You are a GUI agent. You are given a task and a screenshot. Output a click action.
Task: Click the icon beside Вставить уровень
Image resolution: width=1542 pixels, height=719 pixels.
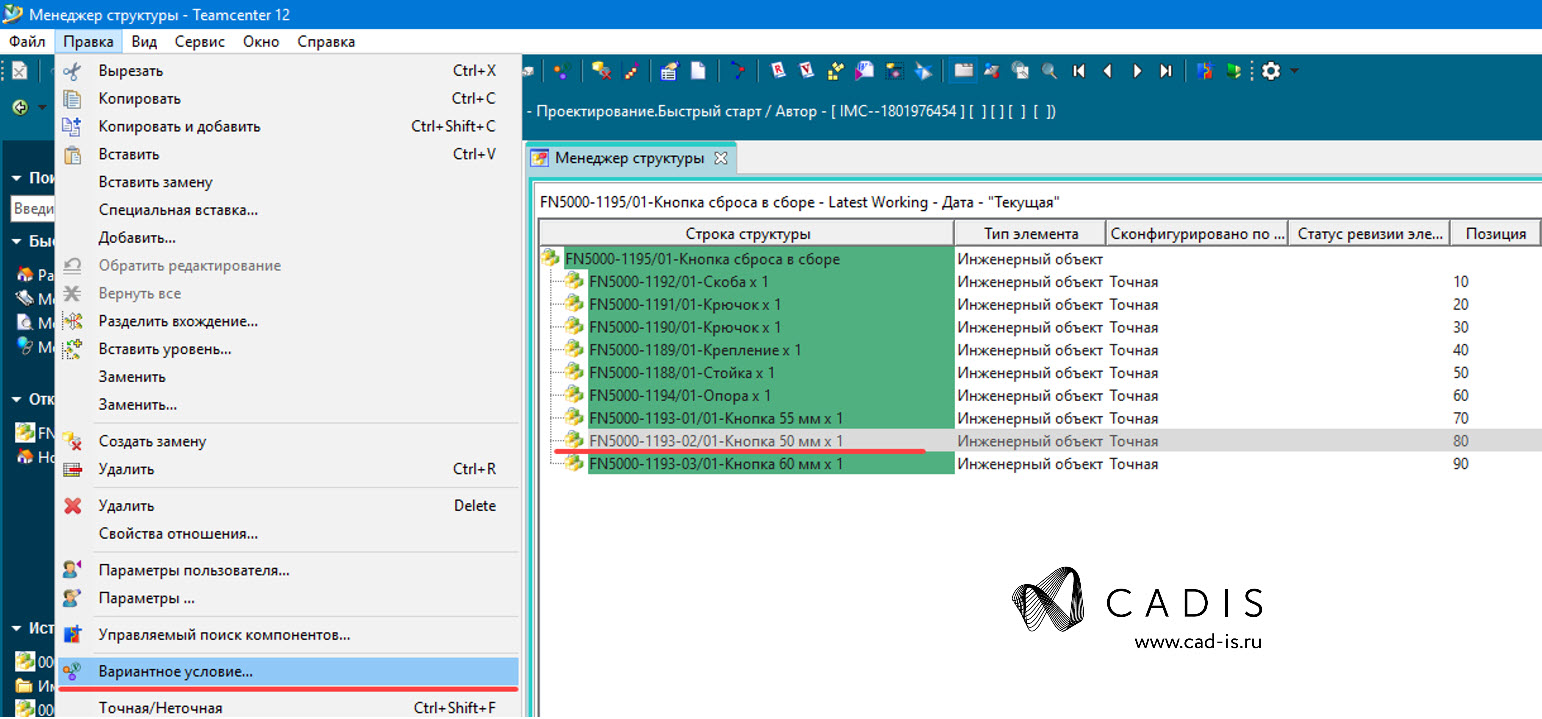pos(71,349)
